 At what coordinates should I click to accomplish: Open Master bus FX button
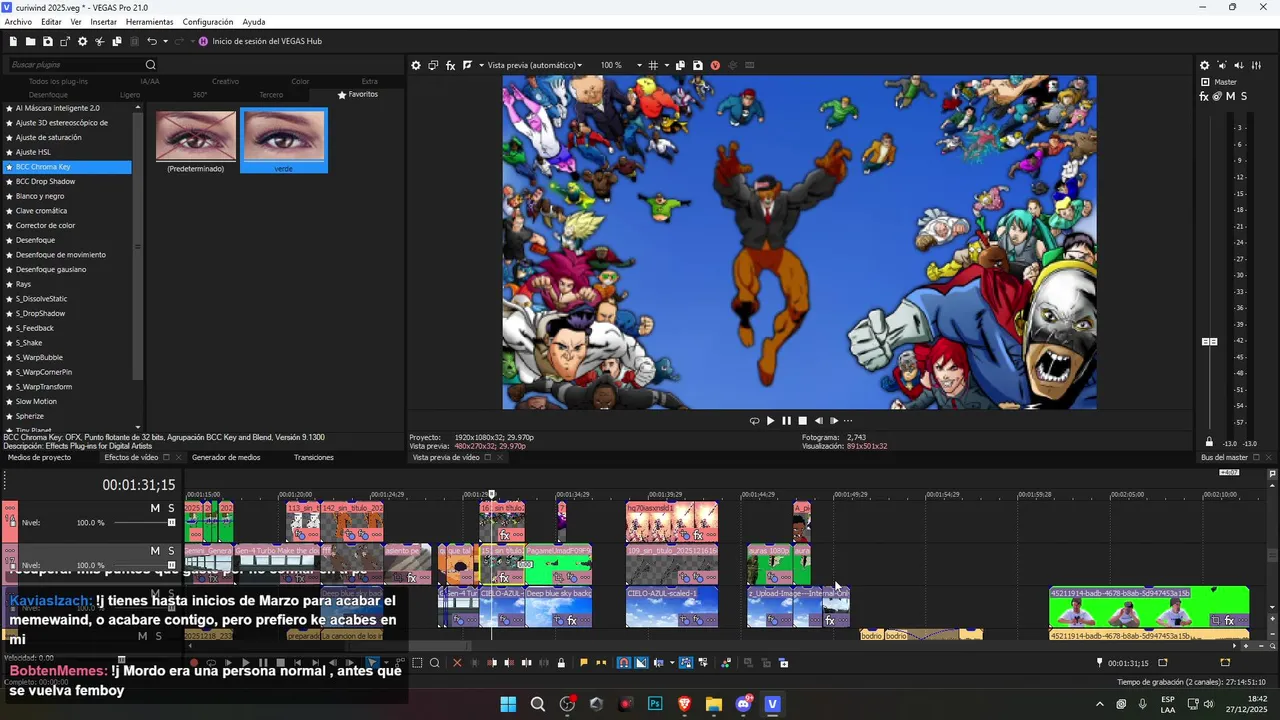(1204, 97)
